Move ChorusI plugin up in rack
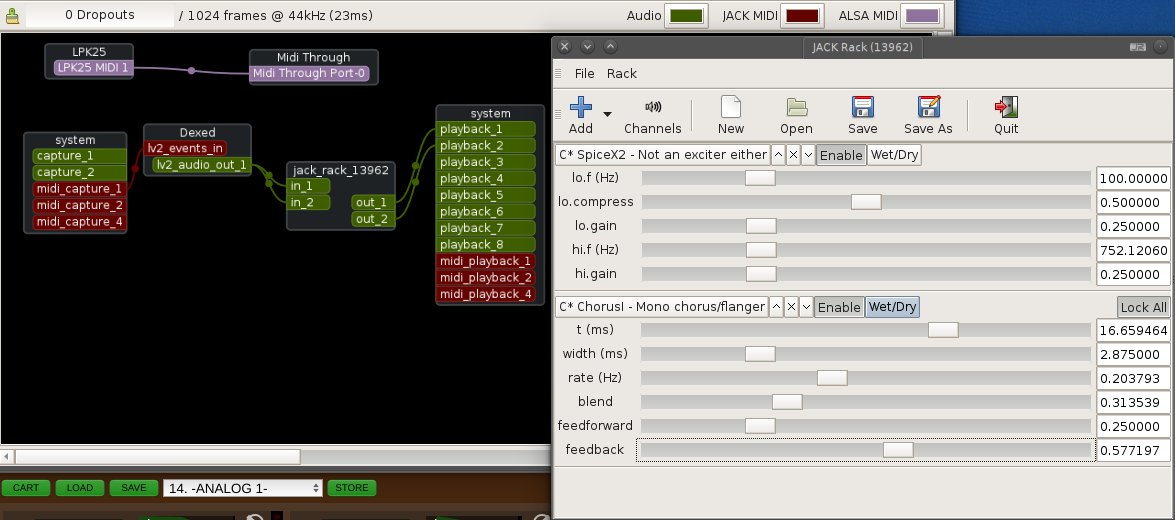 (776, 307)
